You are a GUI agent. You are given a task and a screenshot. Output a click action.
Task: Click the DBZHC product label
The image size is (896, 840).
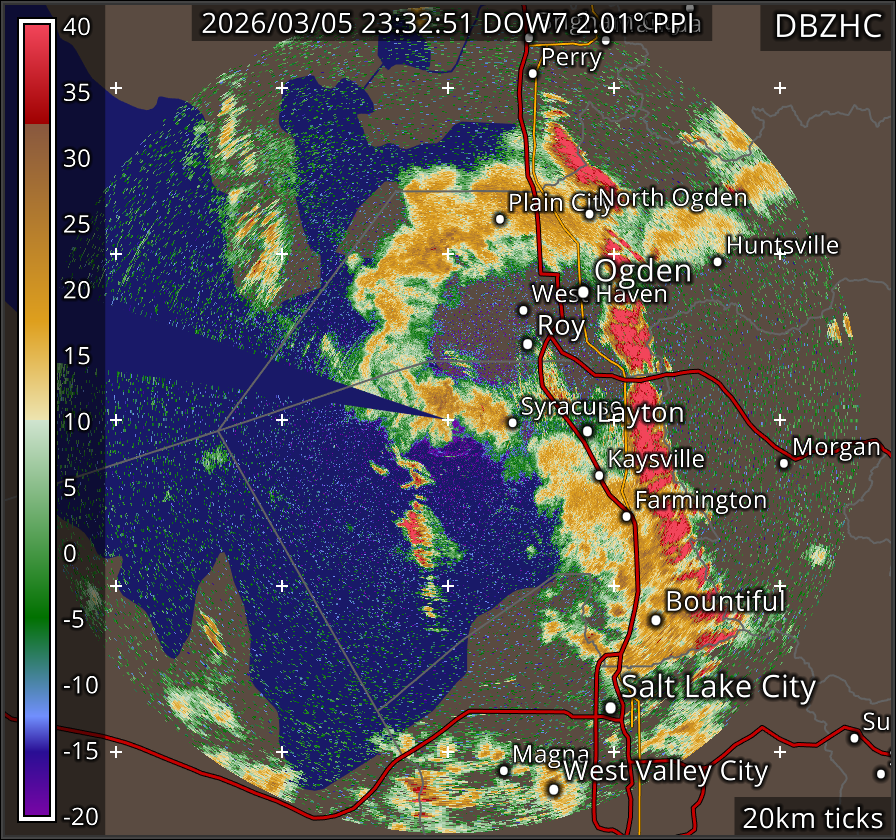(828, 26)
